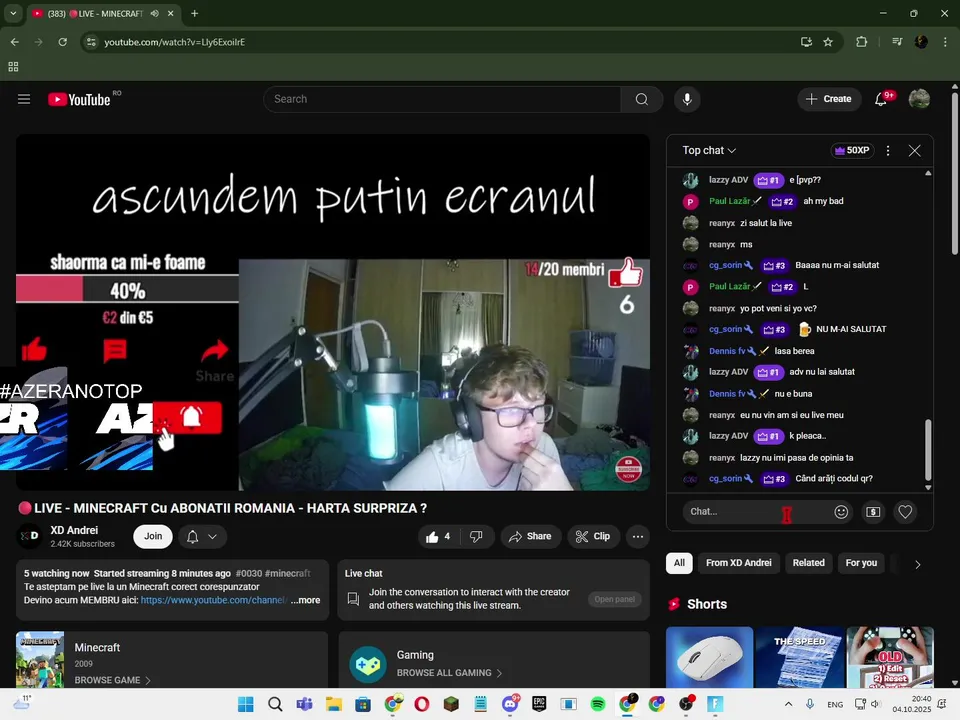Click the Minecraft game cover thumbnail

(40, 659)
